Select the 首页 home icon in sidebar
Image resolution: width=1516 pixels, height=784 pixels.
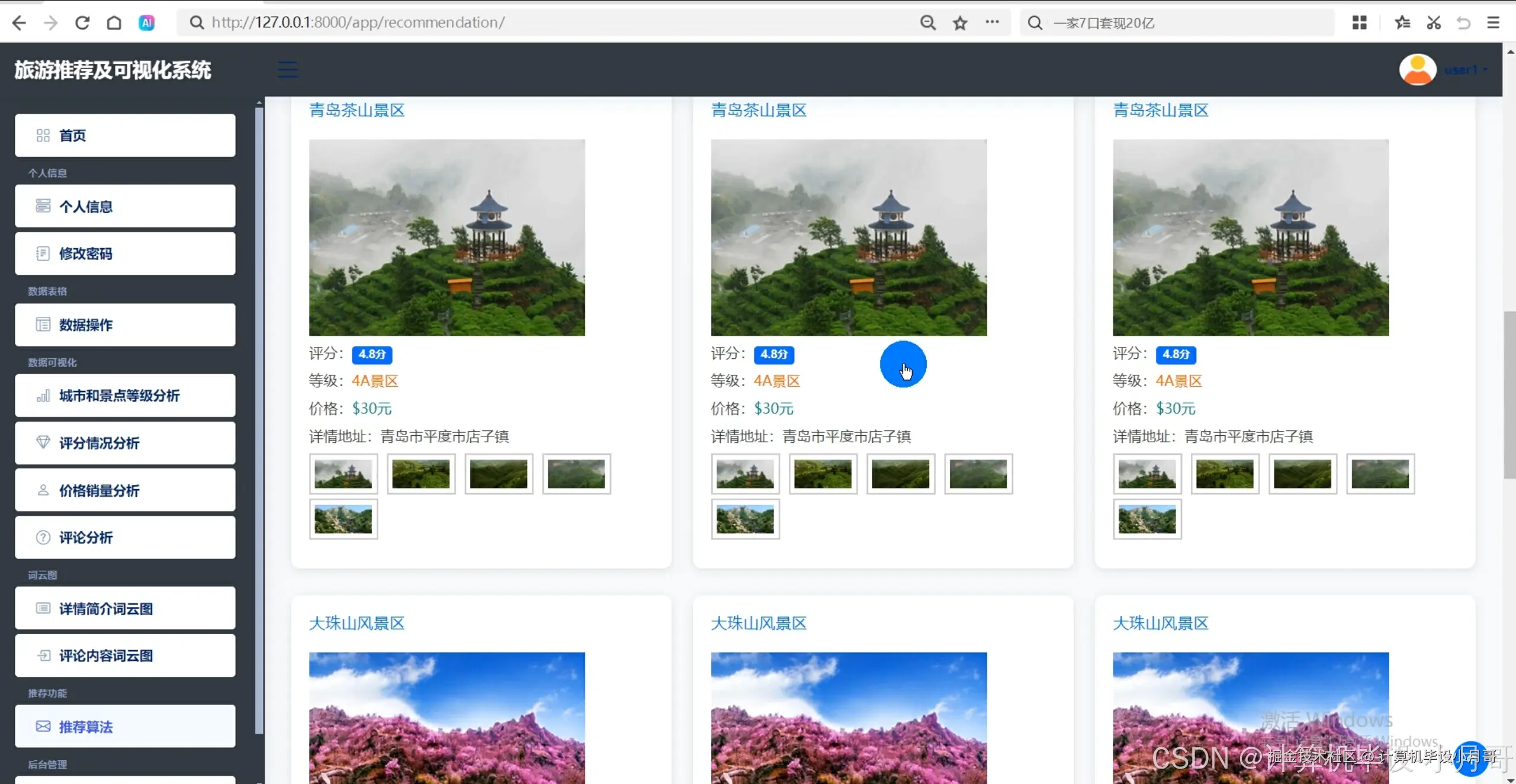click(x=41, y=135)
